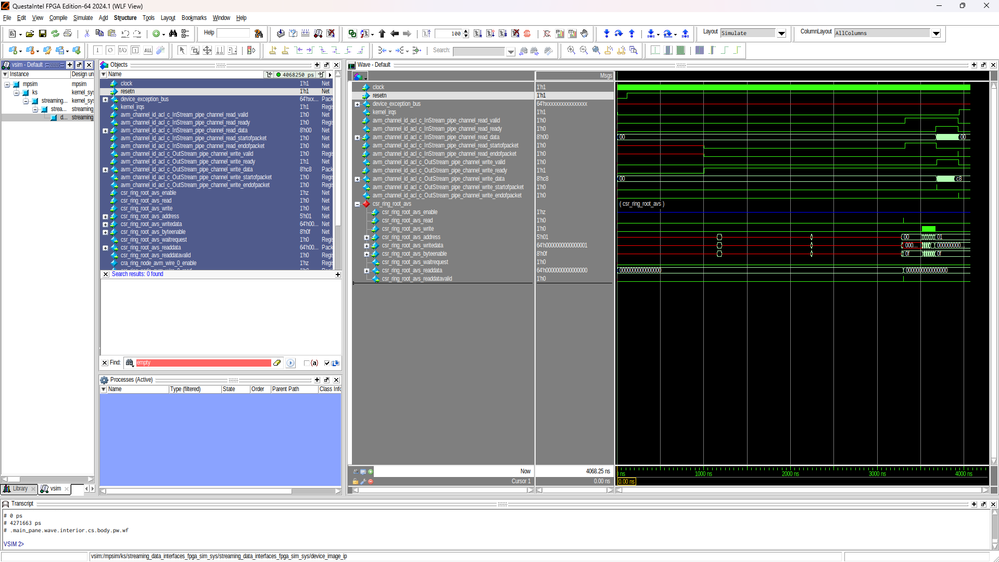Click the Cut scissors icon
This screenshot has width=999, height=562.
click(87, 34)
